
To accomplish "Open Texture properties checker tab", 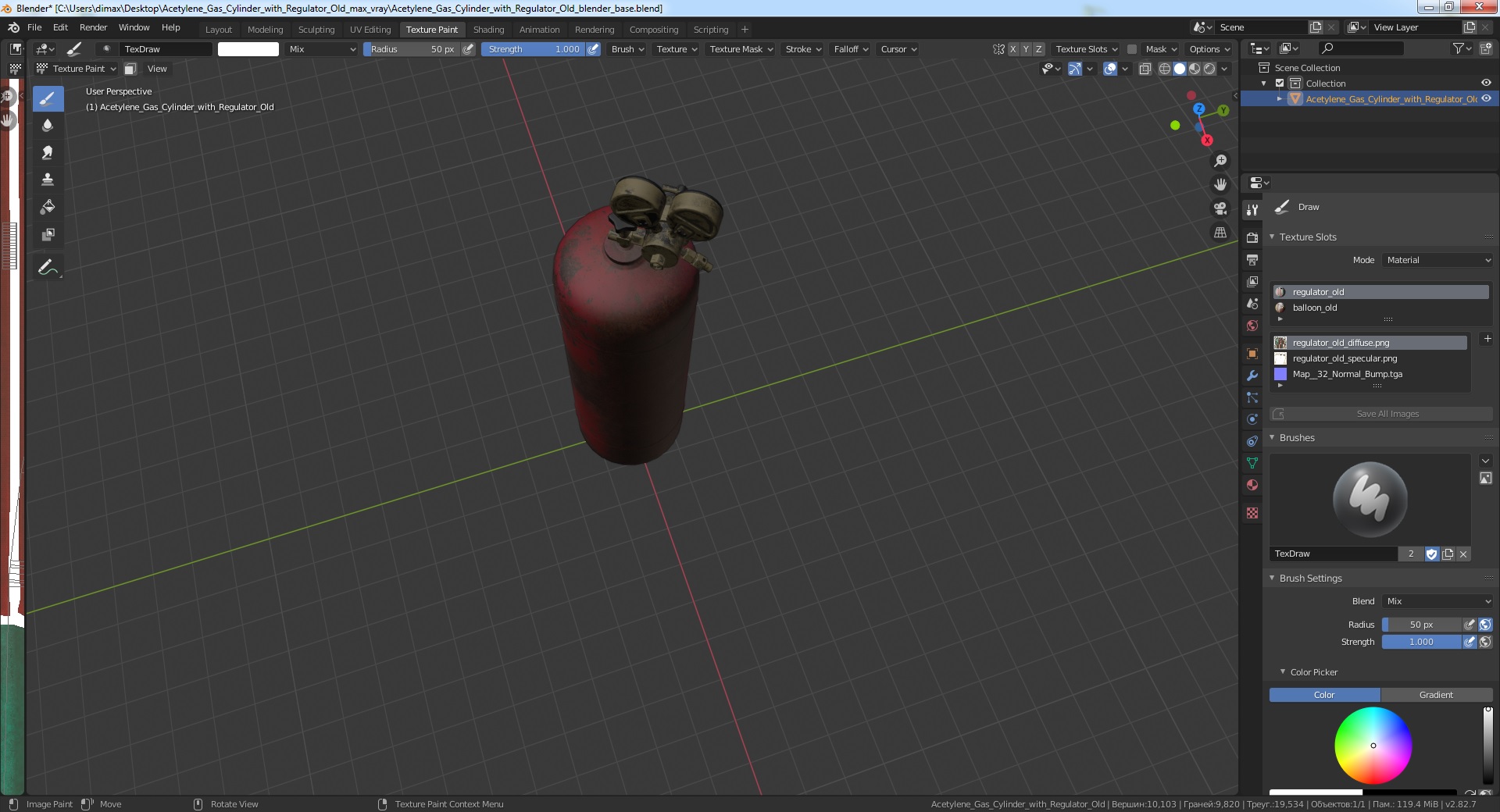I will pos(1252,513).
